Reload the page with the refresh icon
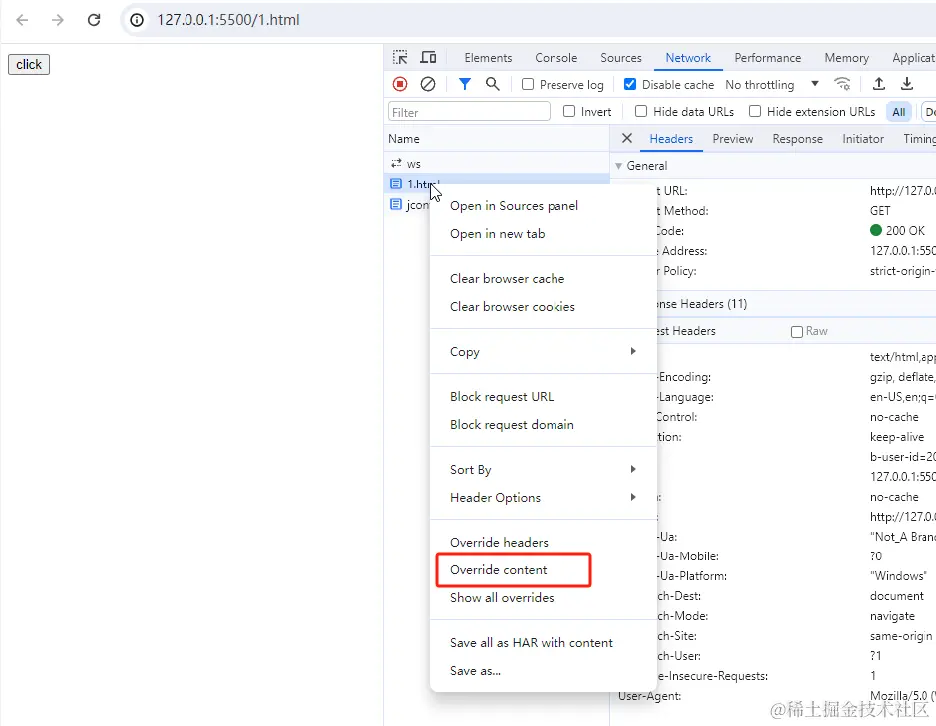The height and width of the screenshot is (726, 936). [x=94, y=20]
